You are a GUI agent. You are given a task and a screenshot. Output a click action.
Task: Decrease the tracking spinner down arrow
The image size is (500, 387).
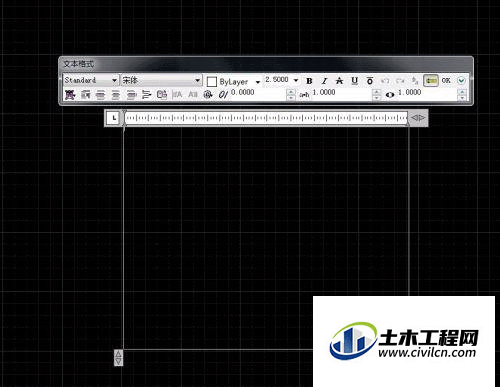377,97
